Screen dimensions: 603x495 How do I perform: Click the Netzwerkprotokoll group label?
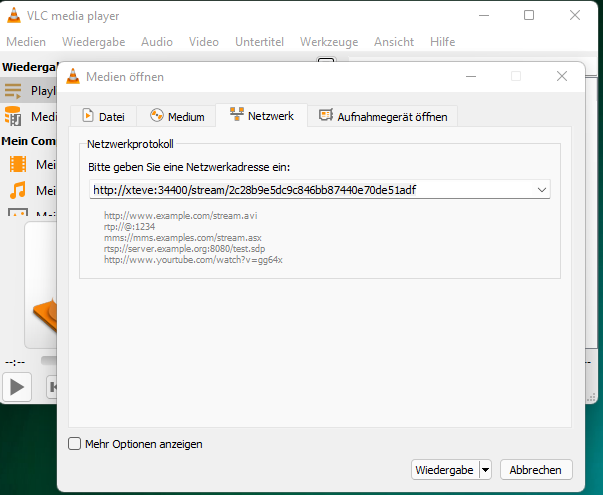tap(130, 144)
